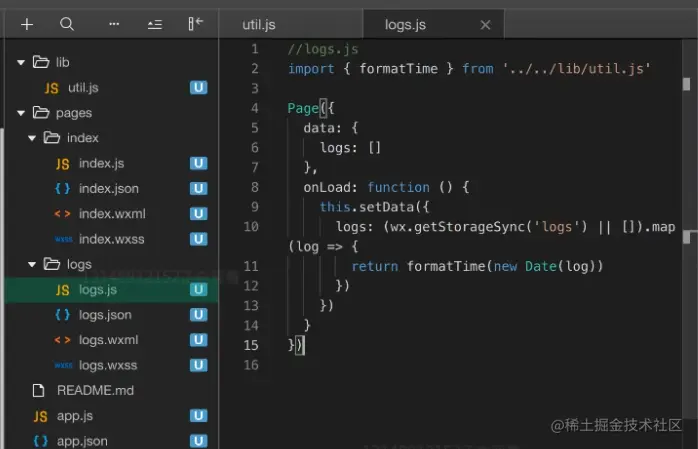
Task: Open index.wxss file
Action: [111, 239]
